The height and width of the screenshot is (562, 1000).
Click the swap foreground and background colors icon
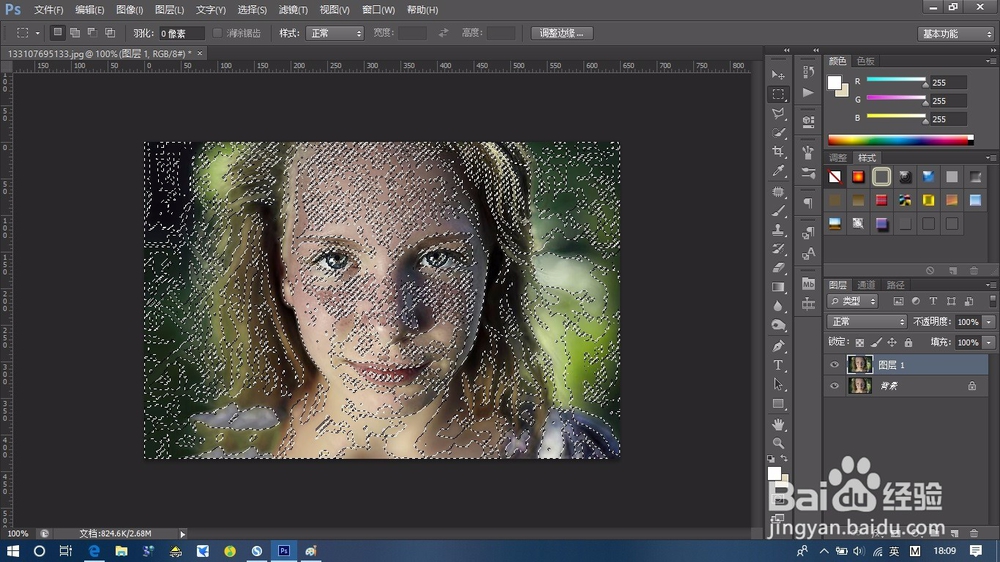[x=784, y=459]
